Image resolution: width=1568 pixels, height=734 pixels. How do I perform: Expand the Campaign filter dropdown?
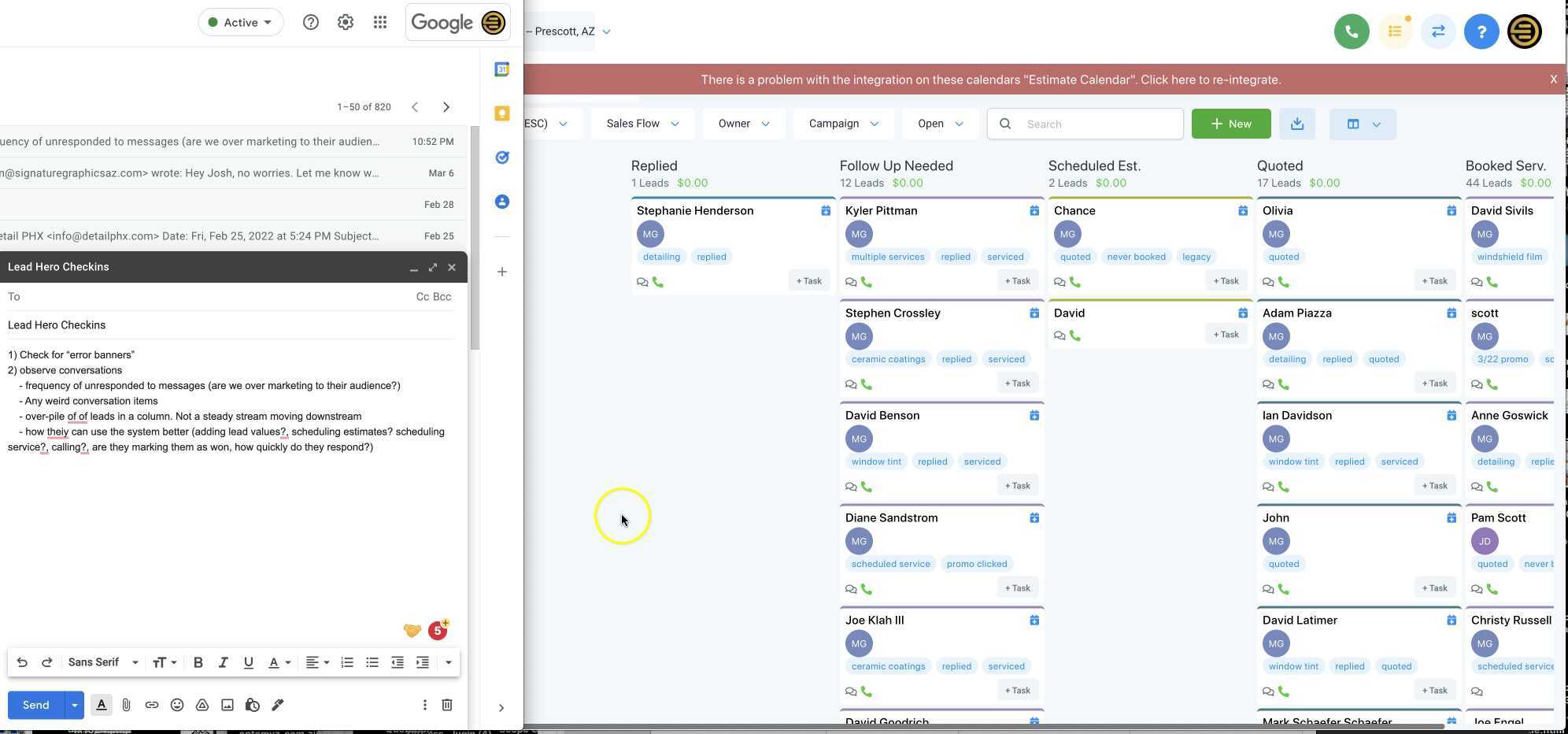(x=843, y=124)
